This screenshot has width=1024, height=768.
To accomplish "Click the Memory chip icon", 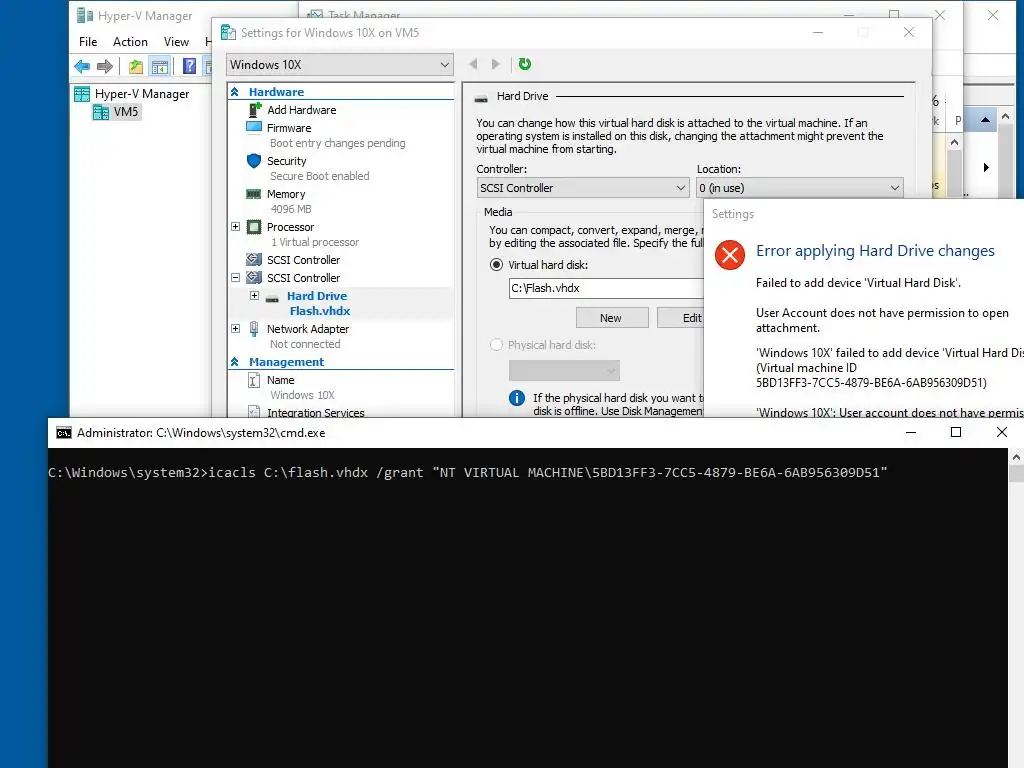I will tap(253, 194).
